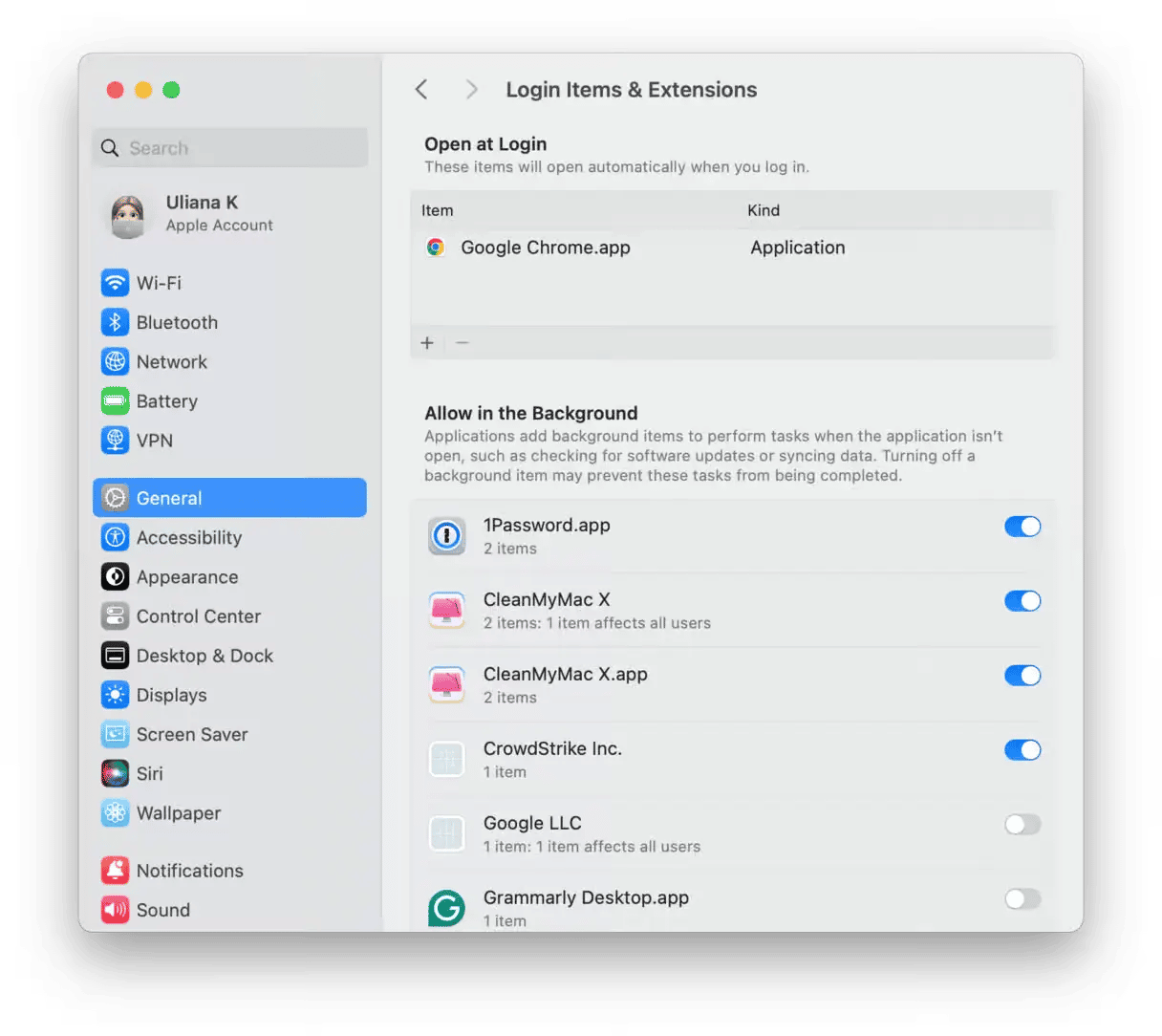Open the Accessibility icon
1162x1036 pixels.
click(x=115, y=537)
